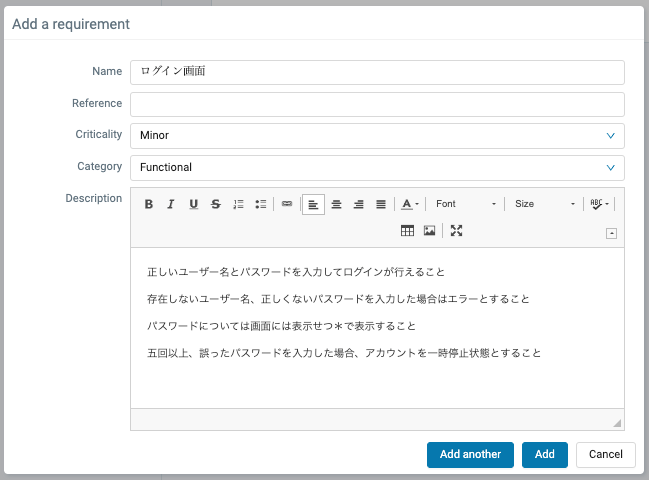Image resolution: width=649 pixels, height=480 pixels.
Task: Apply italic formatting to description text
Action: tap(171, 204)
